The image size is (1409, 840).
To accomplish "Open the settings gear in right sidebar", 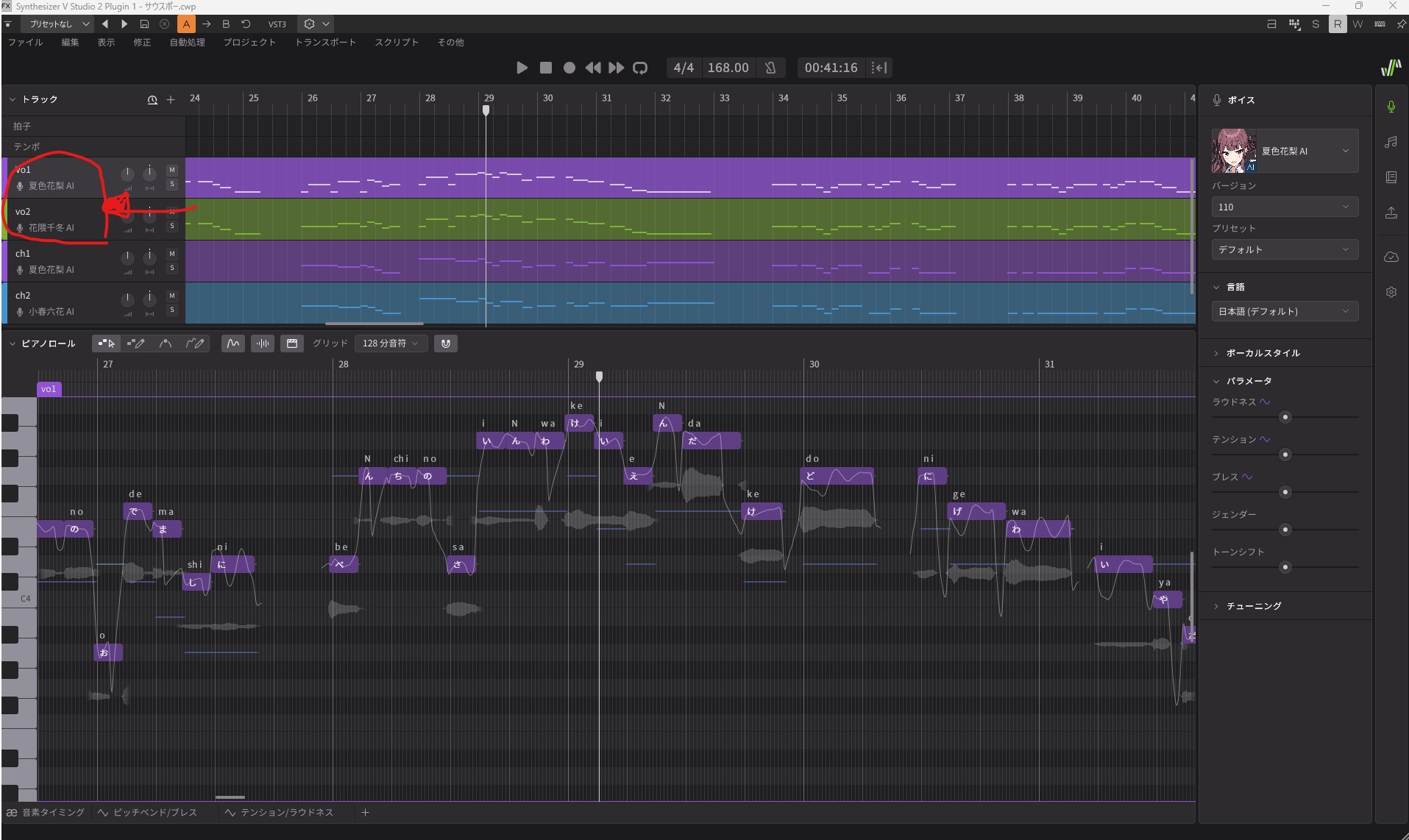I will [x=1391, y=292].
